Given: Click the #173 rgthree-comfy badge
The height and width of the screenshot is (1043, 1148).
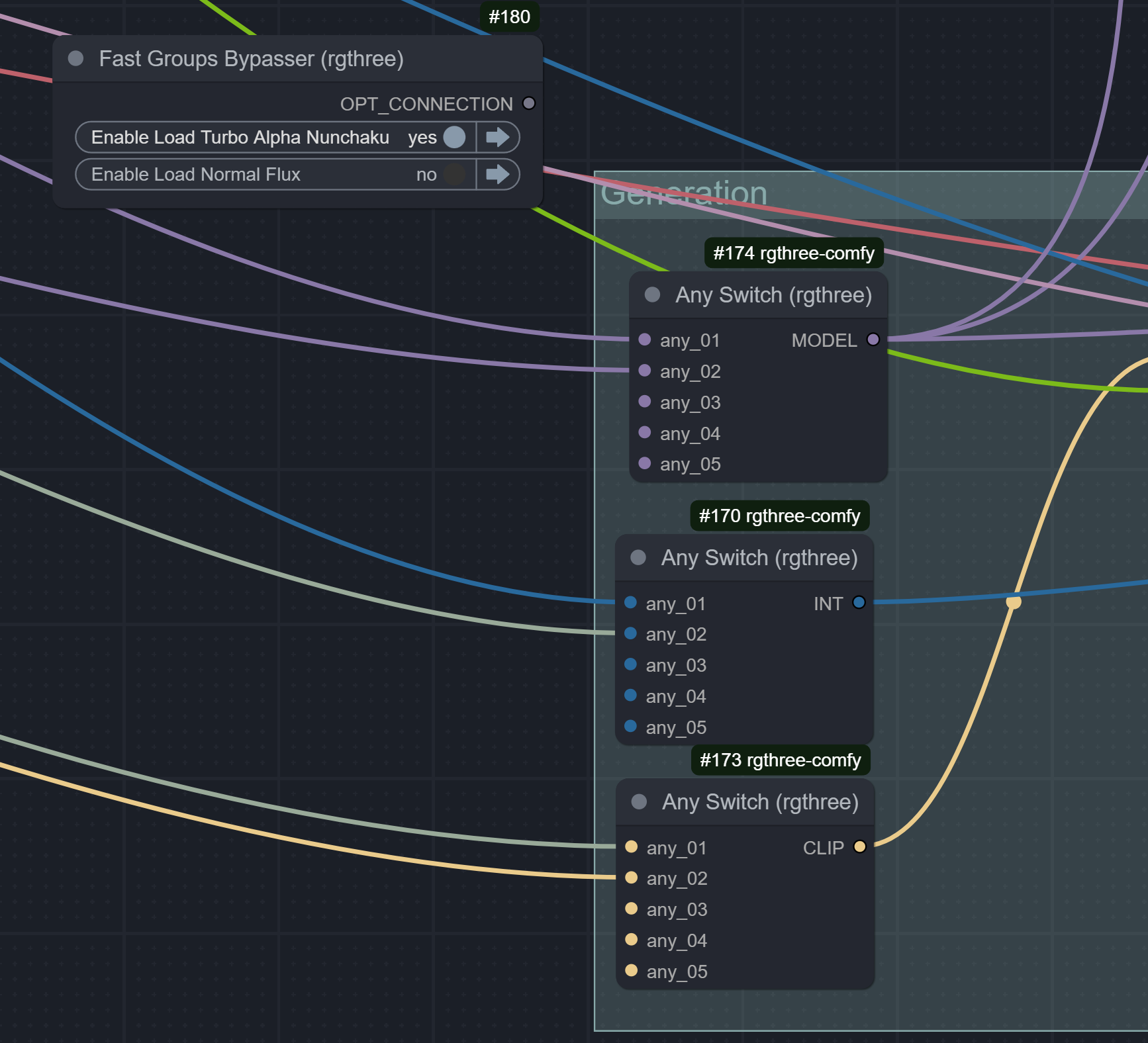Looking at the screenshot, I should 781,760.
